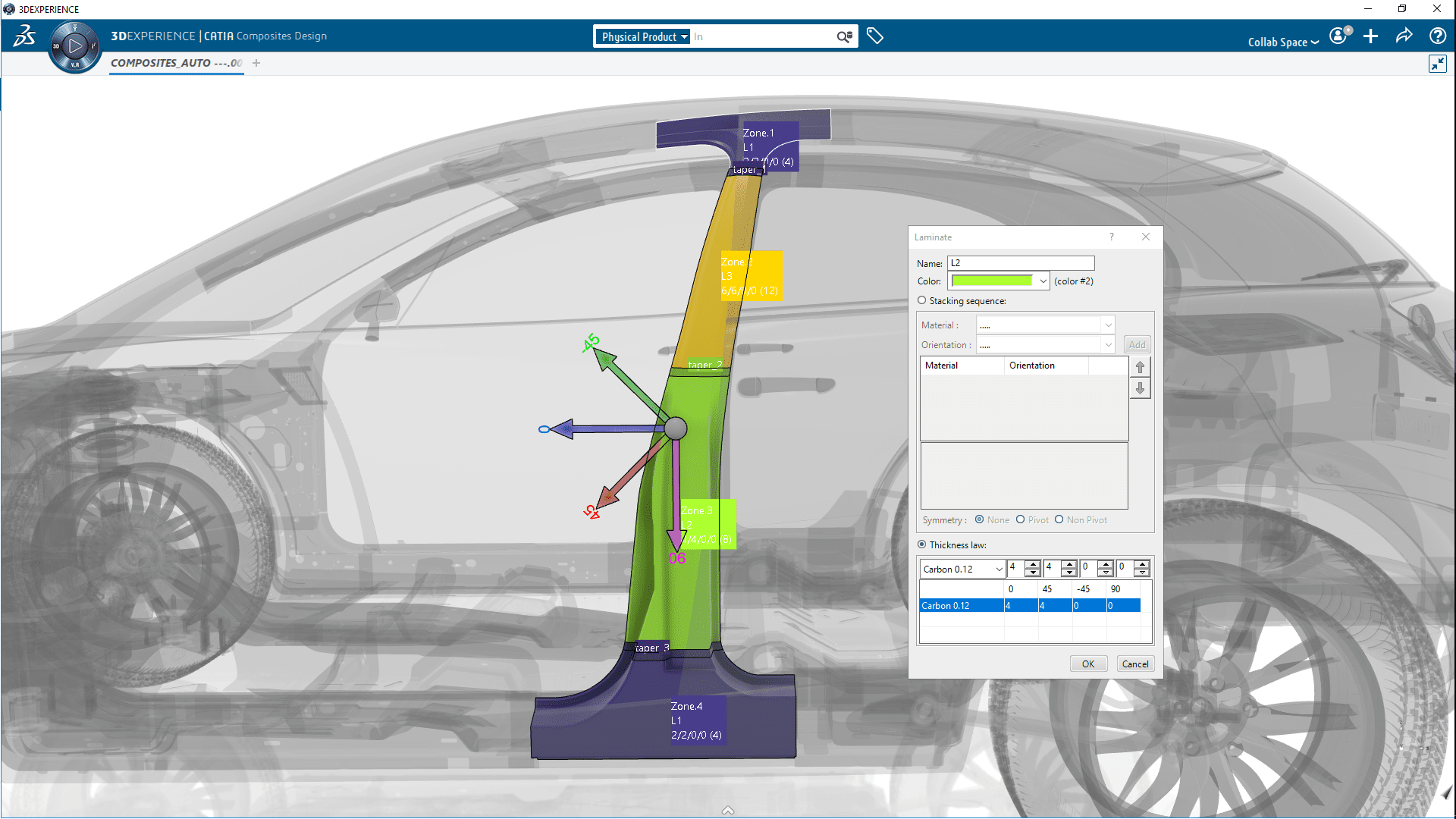Select the Pivot symmetry option

(1021, 519)
